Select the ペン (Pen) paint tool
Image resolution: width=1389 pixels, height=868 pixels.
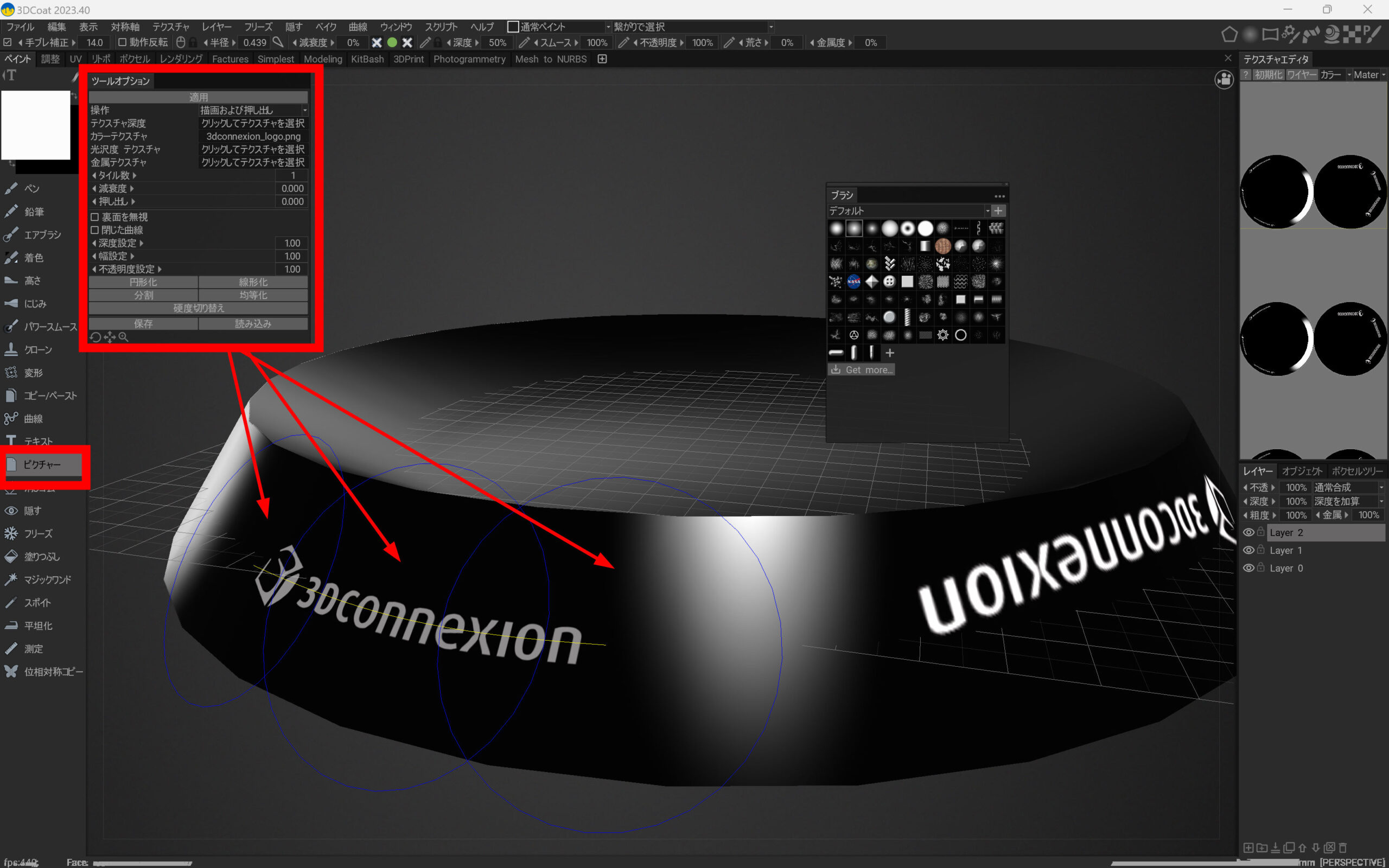click(x=31, y=188)
